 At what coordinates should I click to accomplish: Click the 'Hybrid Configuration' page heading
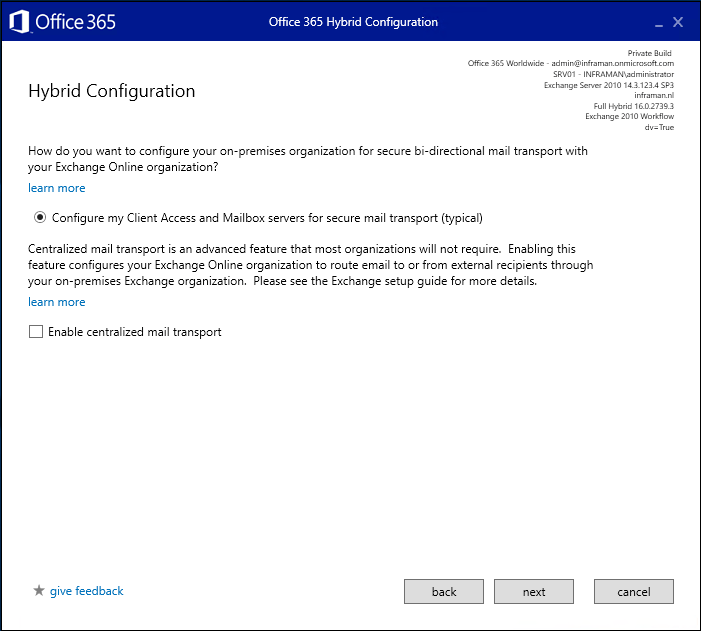coord(111,92)
